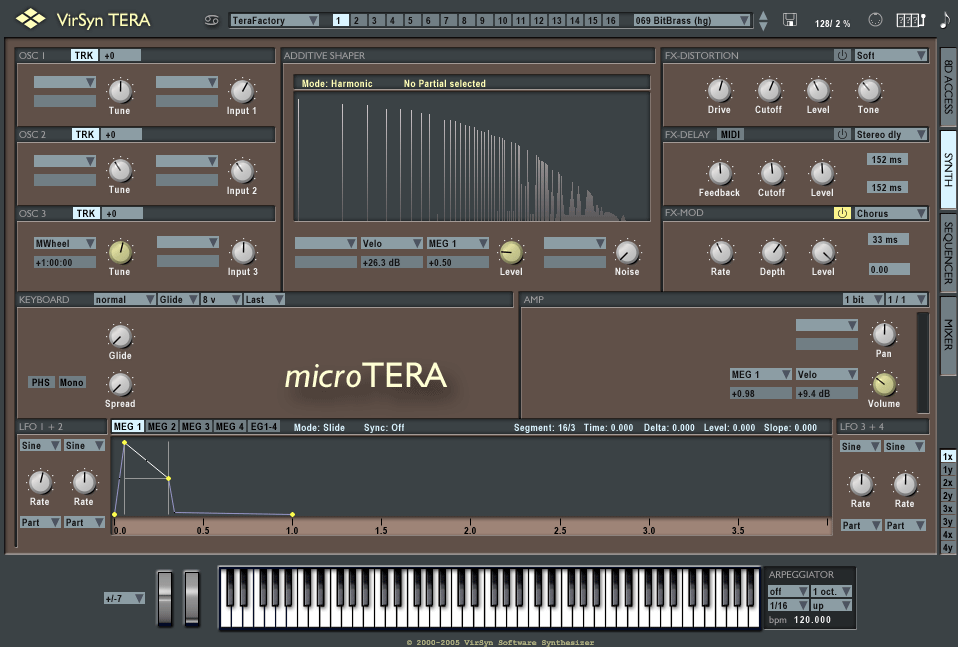958x647 pixels.
Task: Open the TeraFactory bank dropdown
Action: (275, 20)
